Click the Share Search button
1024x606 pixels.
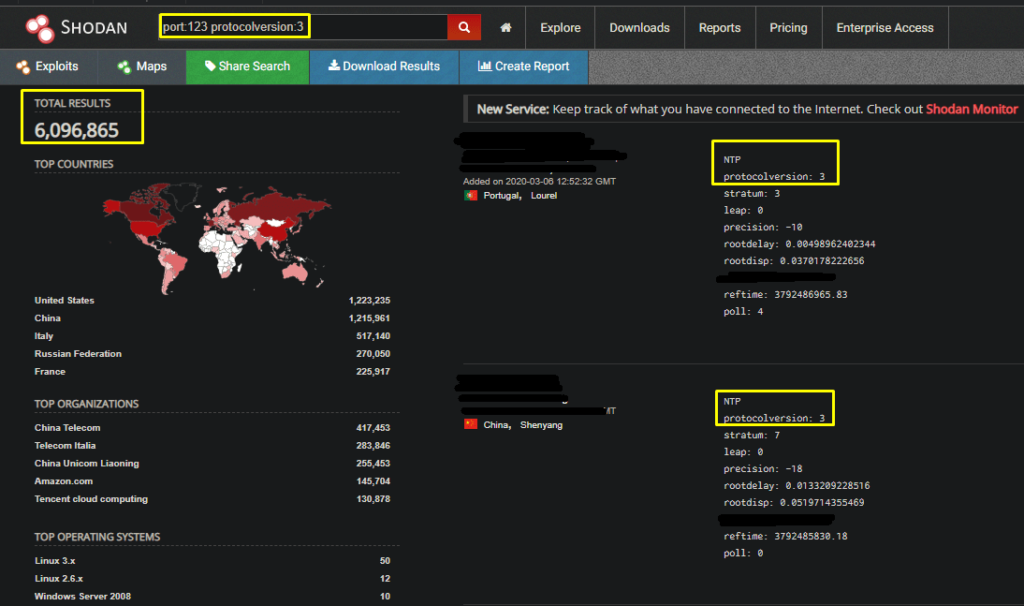point(248,67)
